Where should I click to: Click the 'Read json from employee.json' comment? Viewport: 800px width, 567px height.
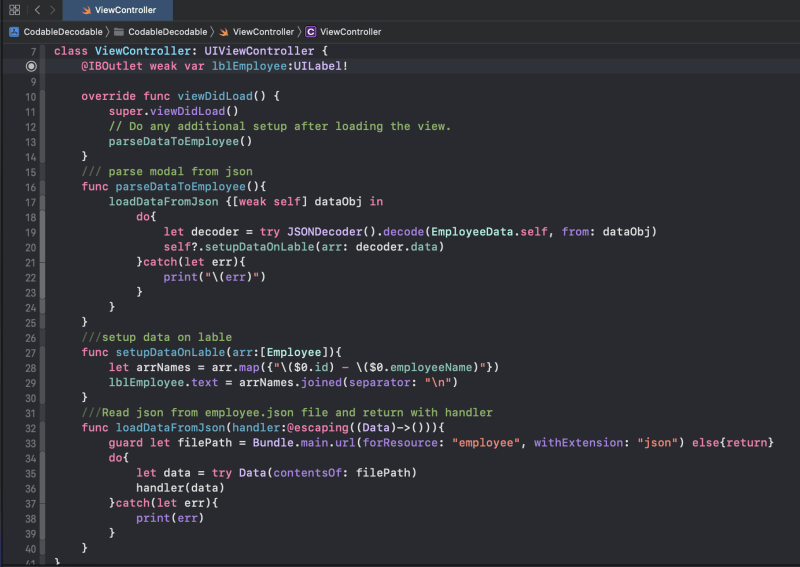(287, 412)
